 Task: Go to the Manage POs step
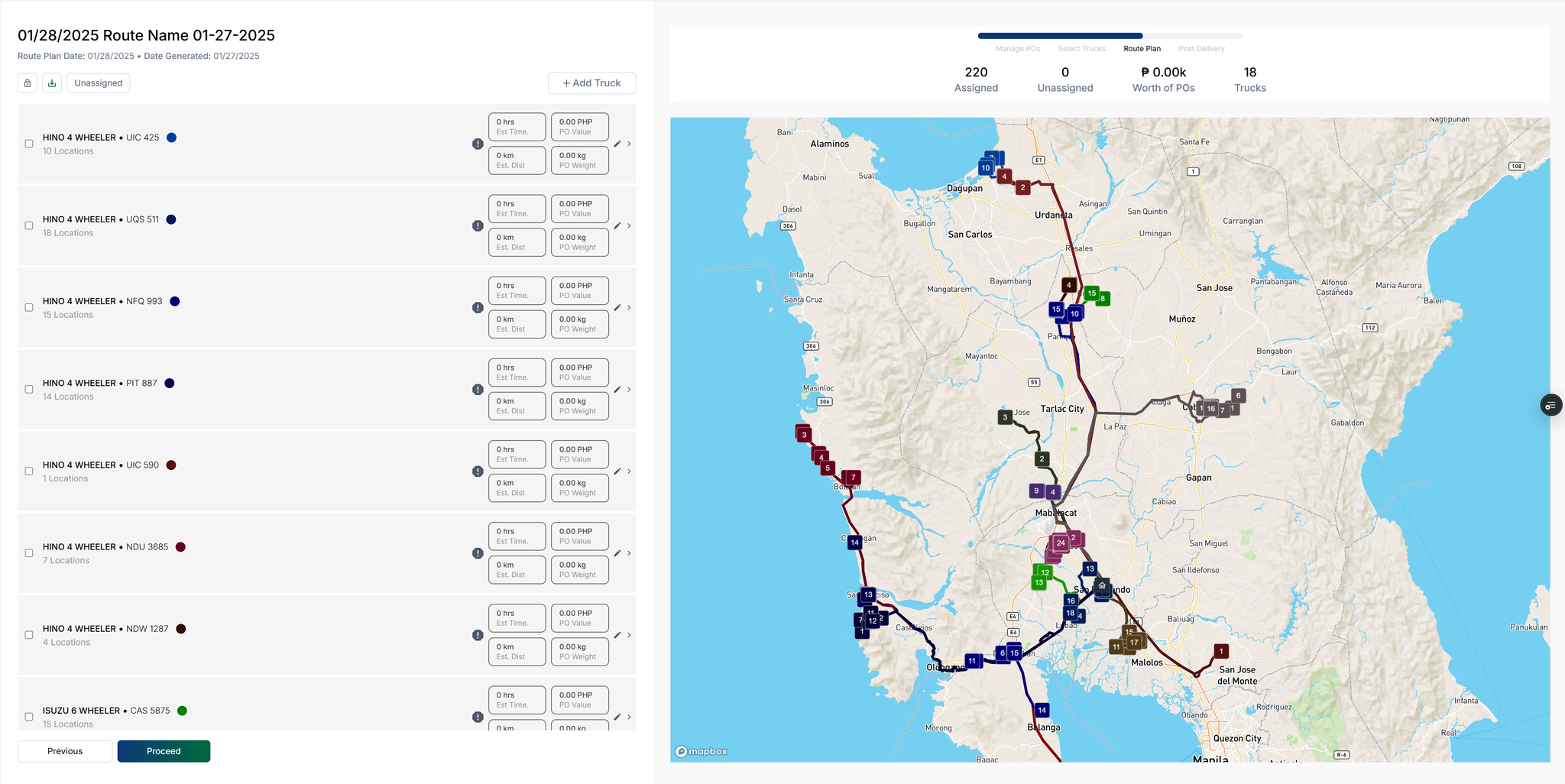pos(1017,49)
